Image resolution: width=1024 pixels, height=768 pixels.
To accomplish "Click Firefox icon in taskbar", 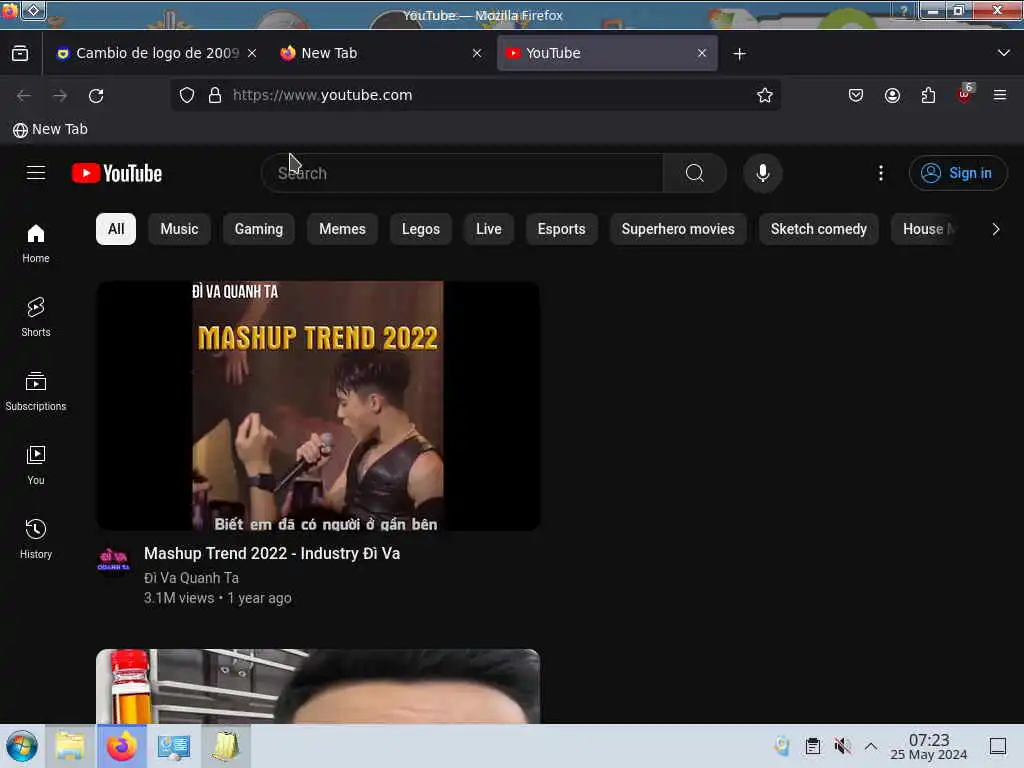I will click(121, 746).
